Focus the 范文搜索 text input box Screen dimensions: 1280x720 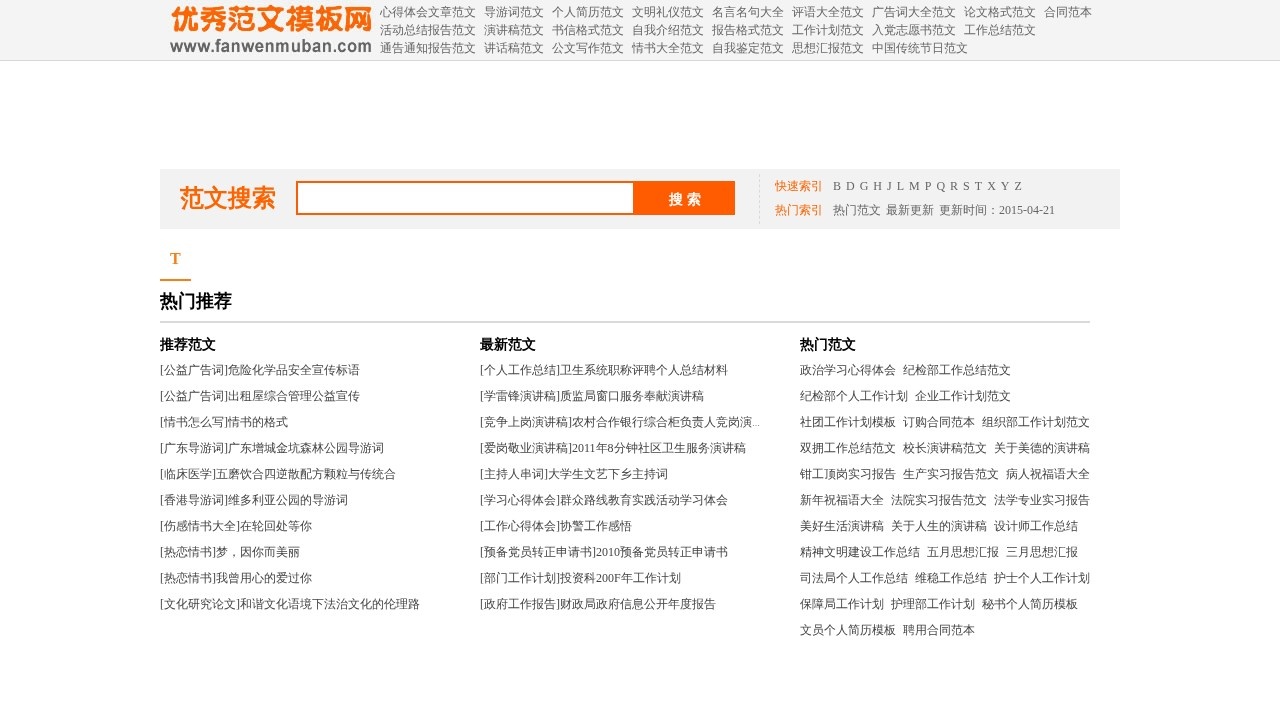(x=465, y=198)
